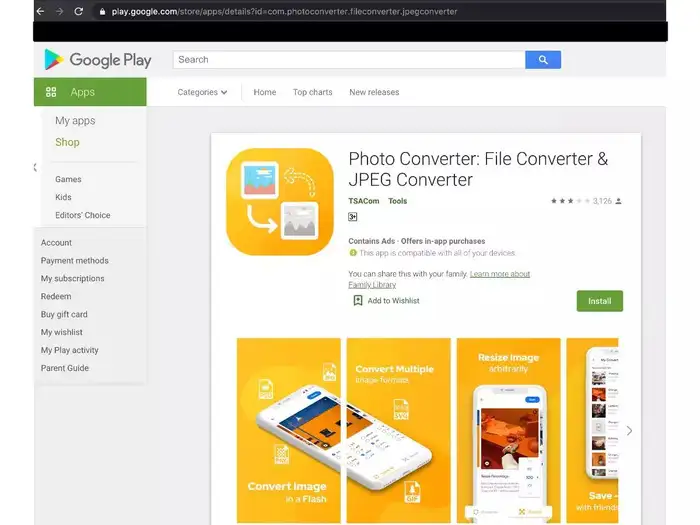The height and width of the screenshot is (525, 700).
Task: Expand the Categories dropdown
Action: pos(202,92)
